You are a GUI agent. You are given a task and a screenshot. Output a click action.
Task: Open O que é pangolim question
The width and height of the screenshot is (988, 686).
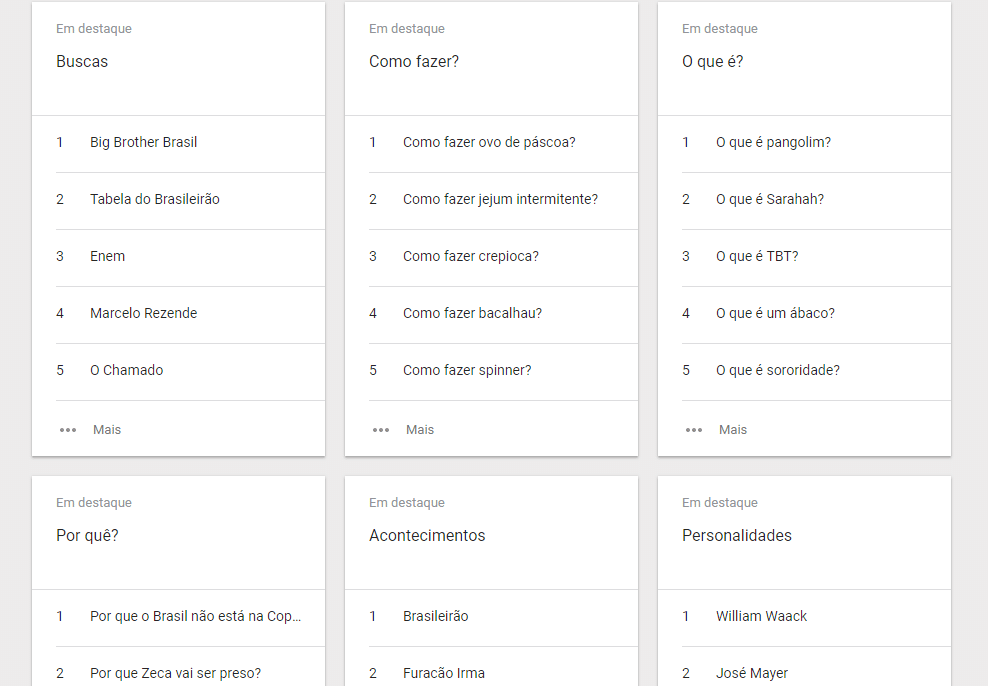(x=773, y=142)
